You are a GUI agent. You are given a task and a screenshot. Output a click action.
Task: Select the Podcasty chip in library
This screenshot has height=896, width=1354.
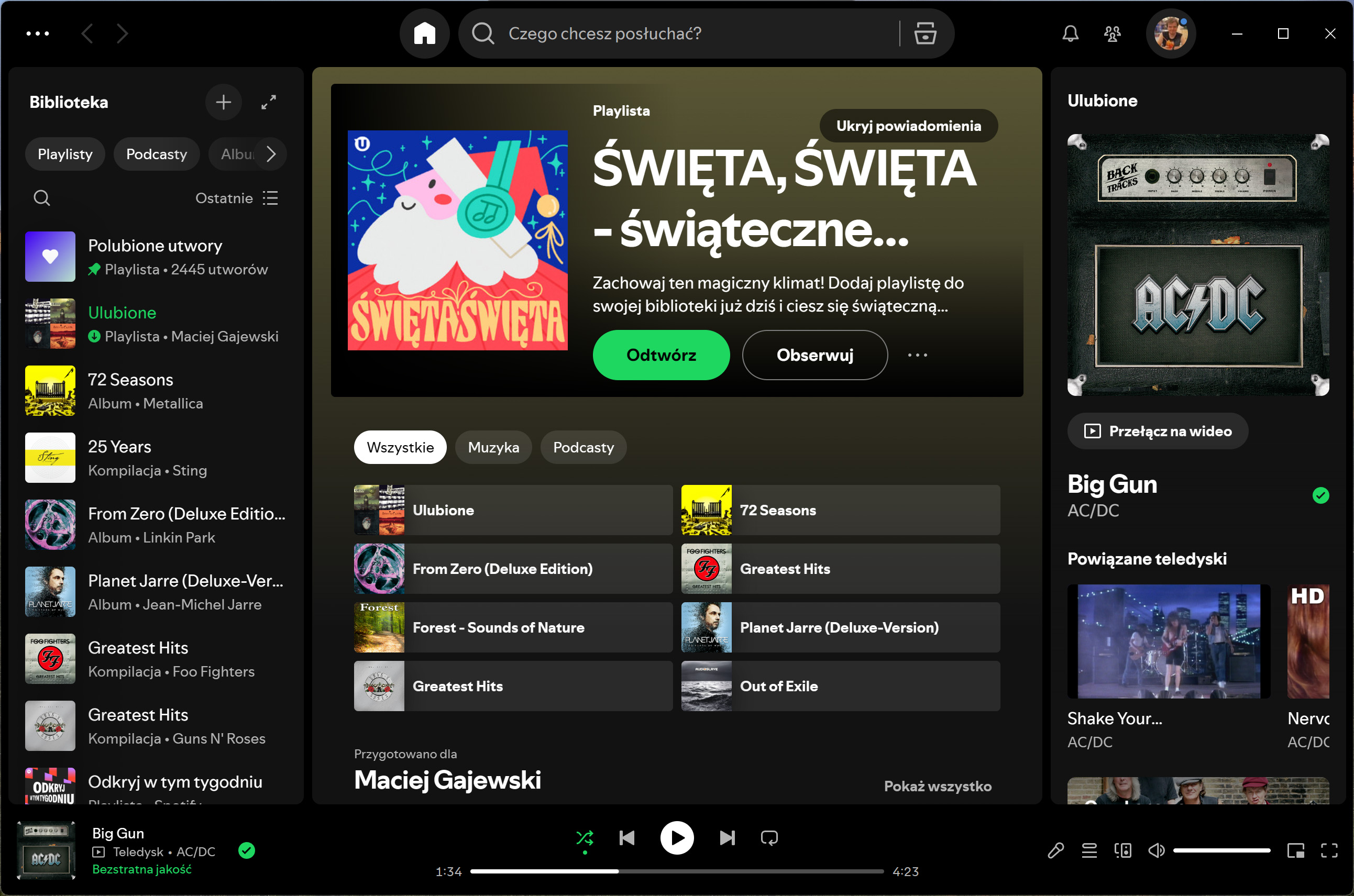[156, 154]
